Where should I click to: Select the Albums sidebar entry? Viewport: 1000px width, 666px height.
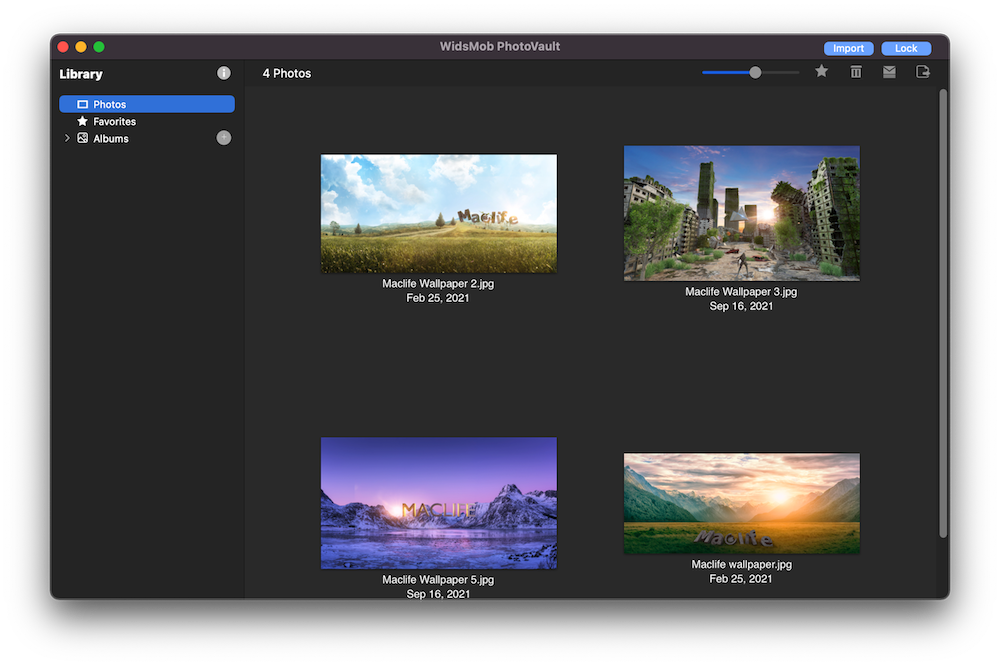(110, 138)
